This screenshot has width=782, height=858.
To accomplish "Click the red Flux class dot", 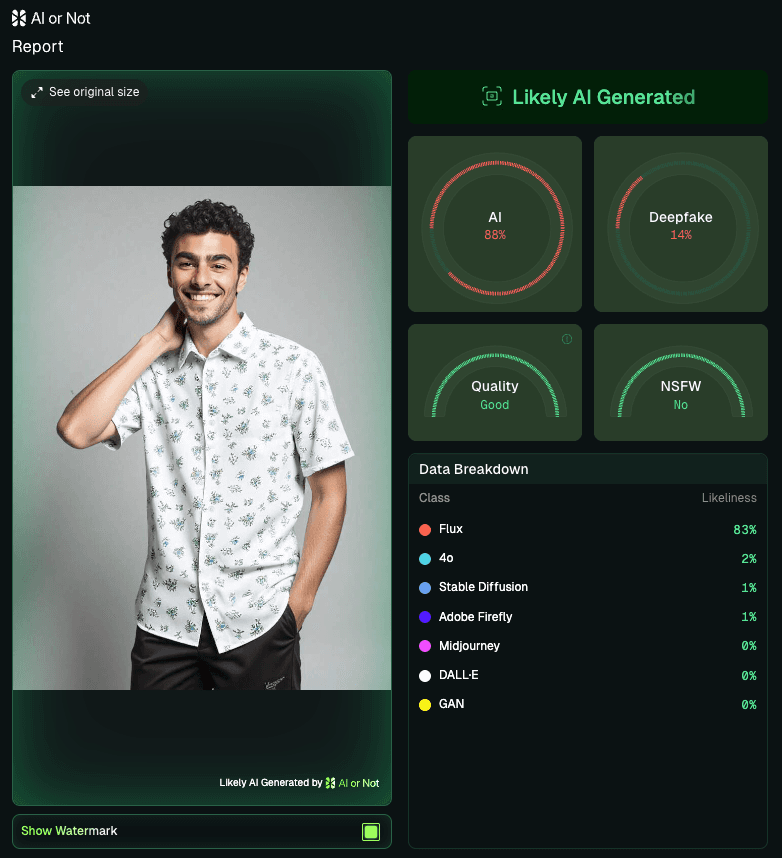I will click(425, 530).
